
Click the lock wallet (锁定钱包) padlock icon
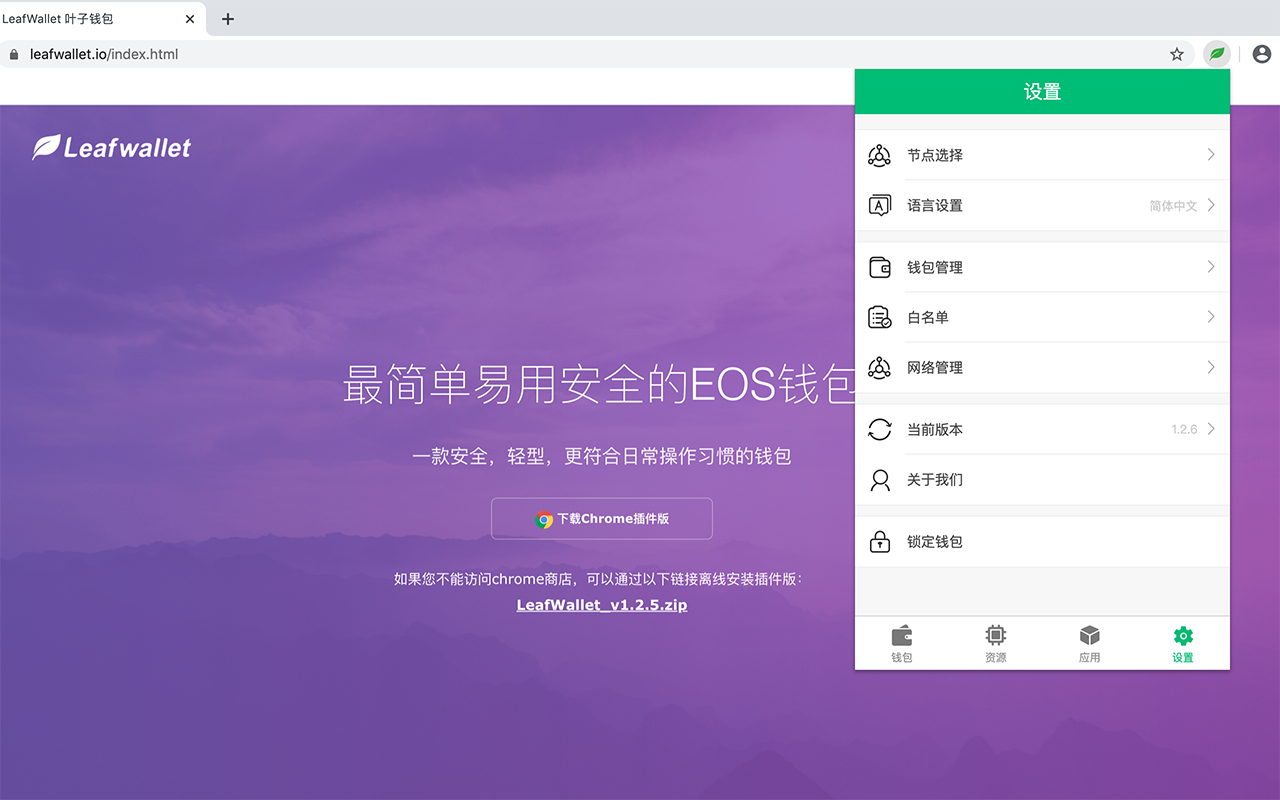[879, 541]
